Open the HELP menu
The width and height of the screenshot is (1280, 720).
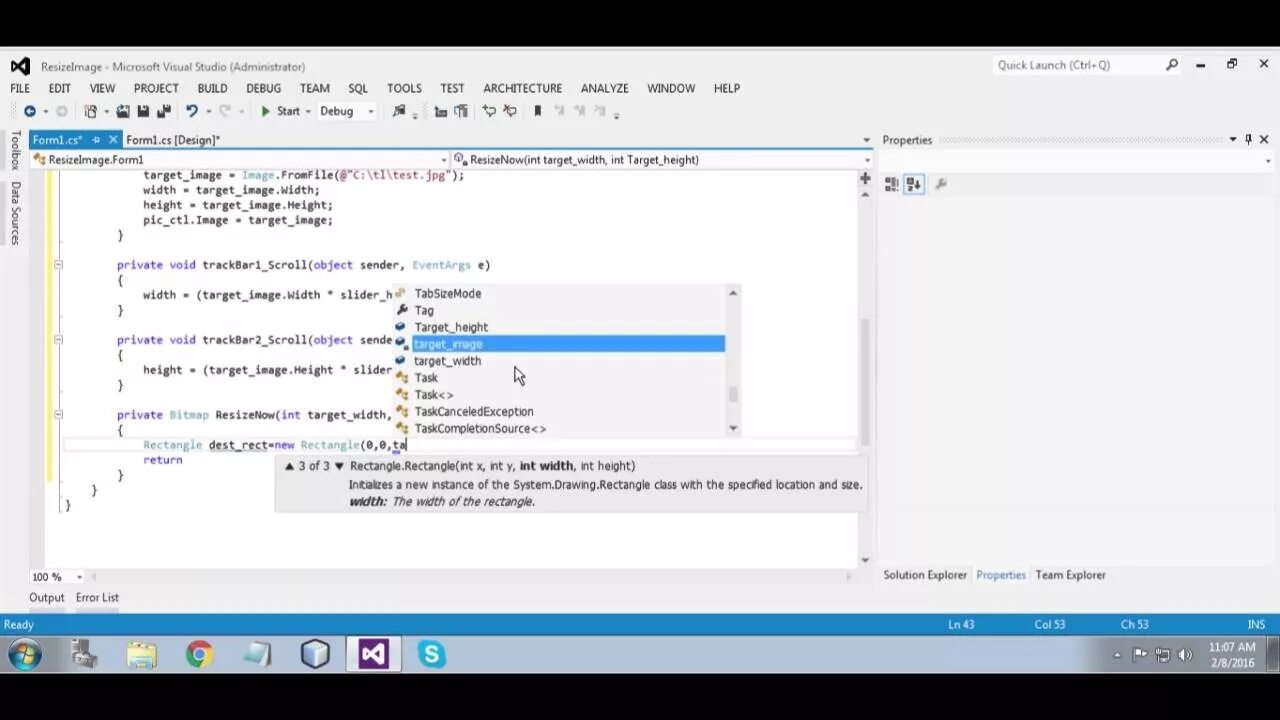point(726,88)
